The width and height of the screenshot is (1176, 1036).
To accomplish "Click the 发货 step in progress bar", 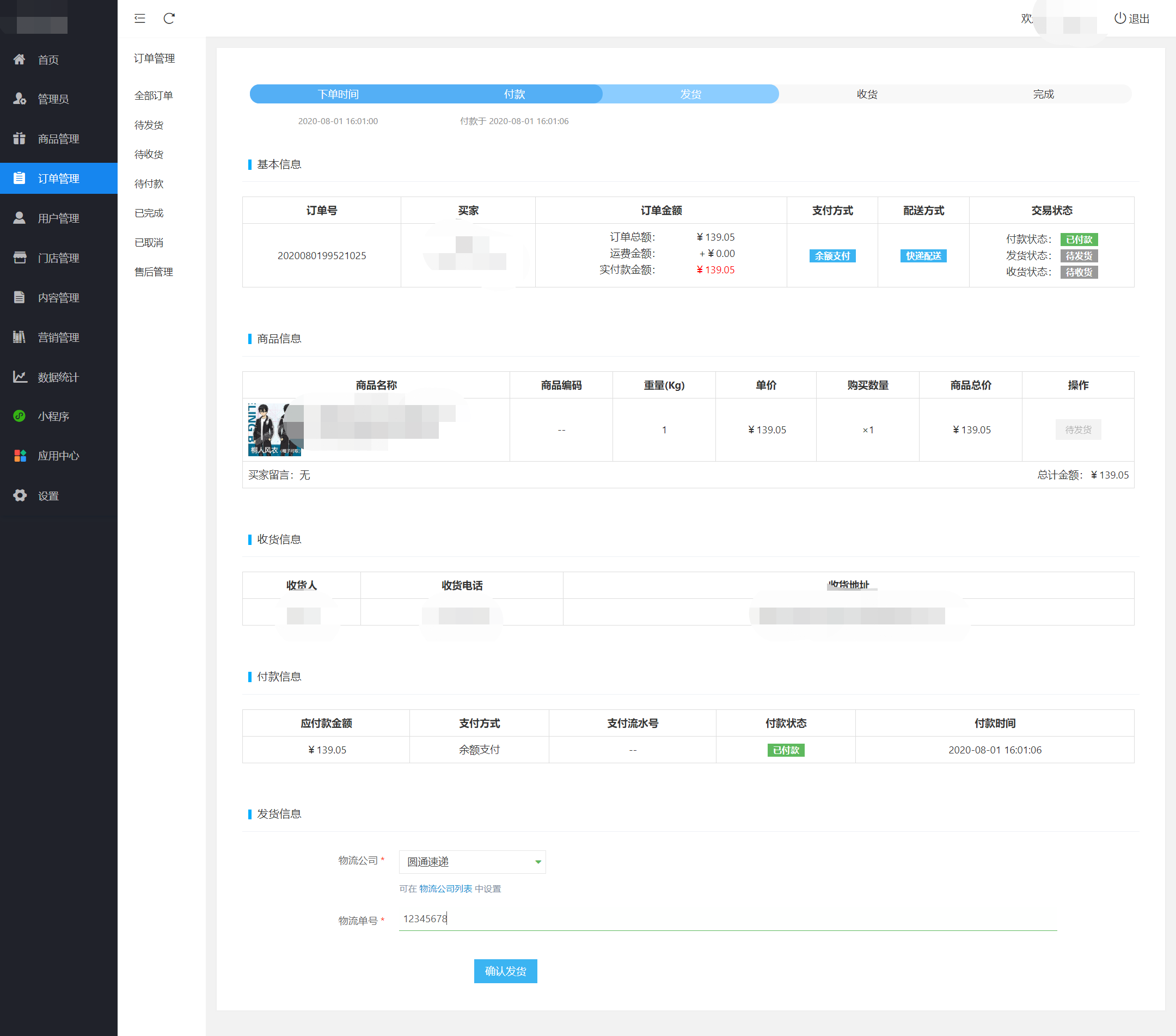I will [x=690, y=94].
